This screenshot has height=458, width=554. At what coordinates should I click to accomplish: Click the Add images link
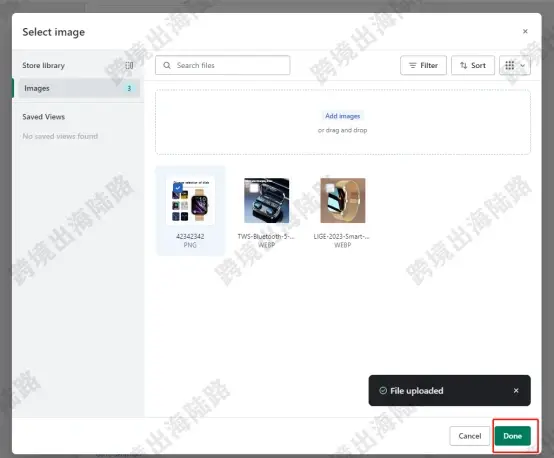[342, 116]
